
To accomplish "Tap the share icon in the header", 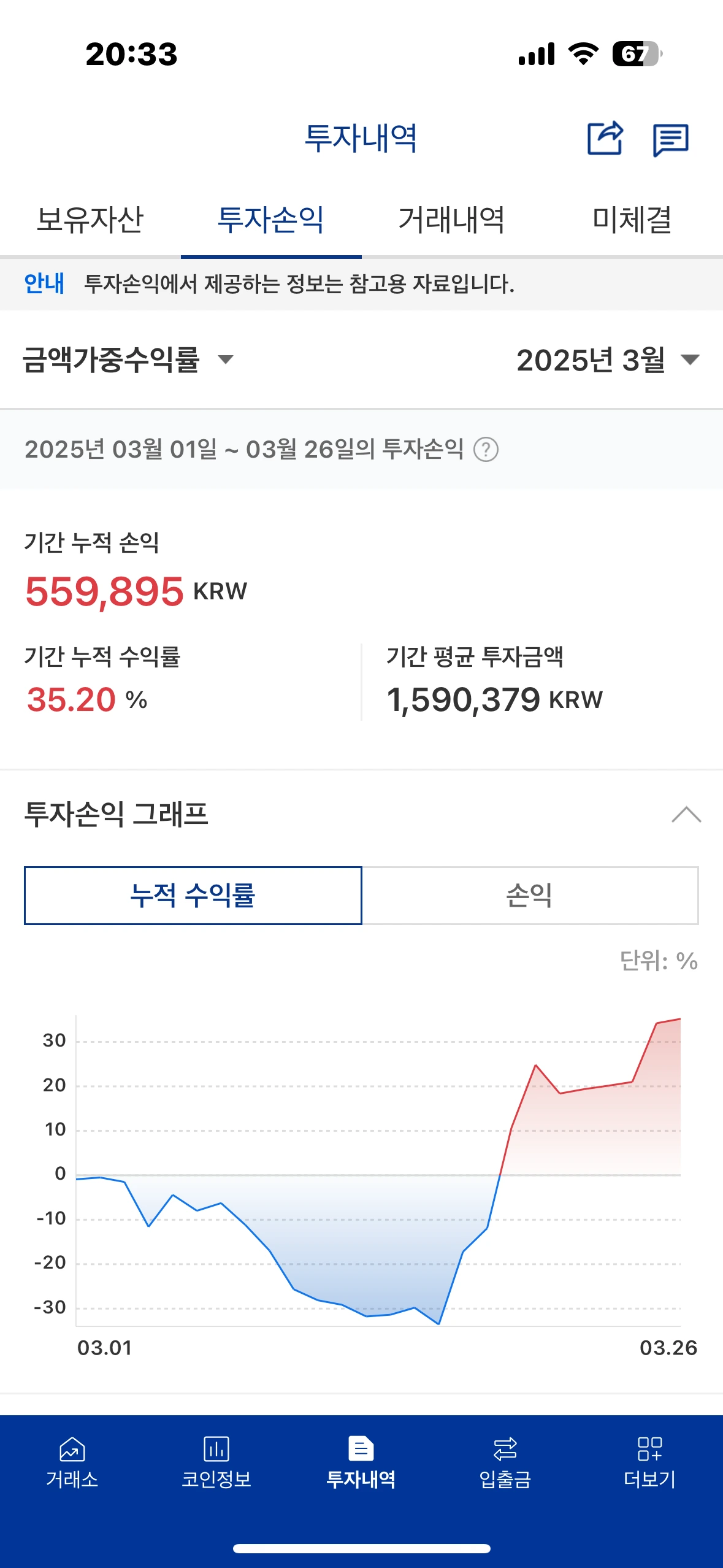I will pyautogui.click(x=605, y=139).
